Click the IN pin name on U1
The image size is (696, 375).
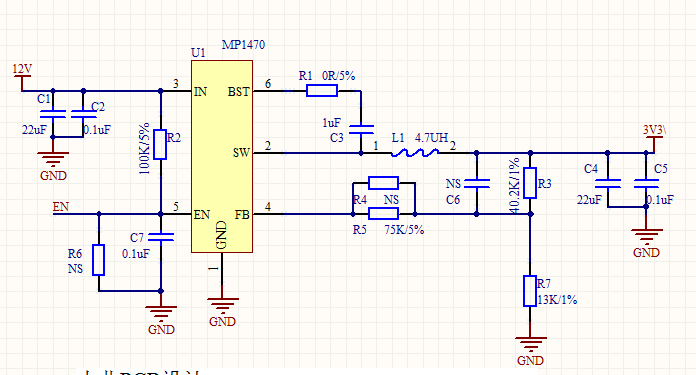(x=200, y=91)
